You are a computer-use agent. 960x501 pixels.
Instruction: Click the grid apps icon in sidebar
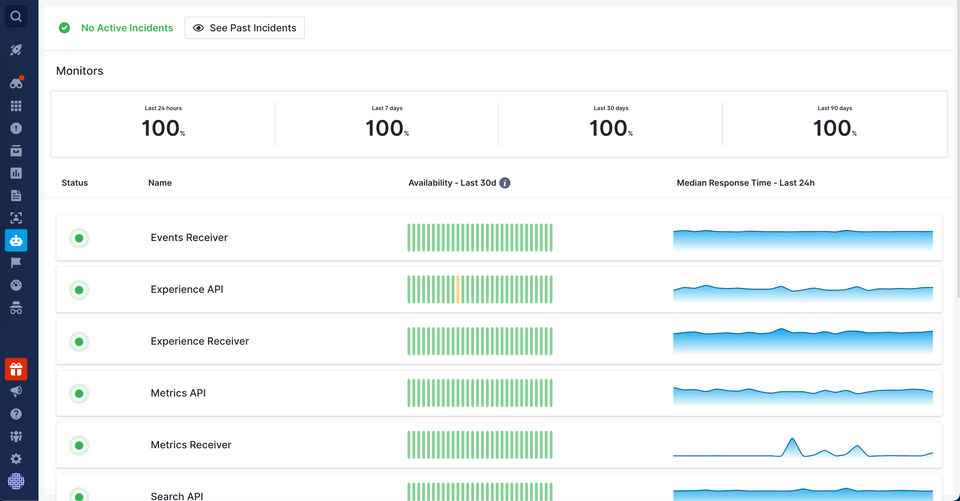pyautogui.click(x=16, y=106)
